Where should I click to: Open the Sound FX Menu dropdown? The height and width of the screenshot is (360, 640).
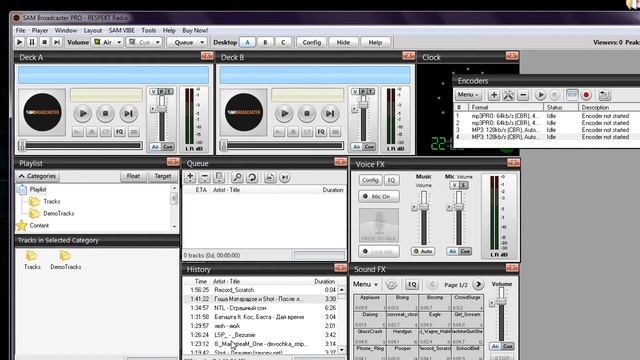[365, 284]
